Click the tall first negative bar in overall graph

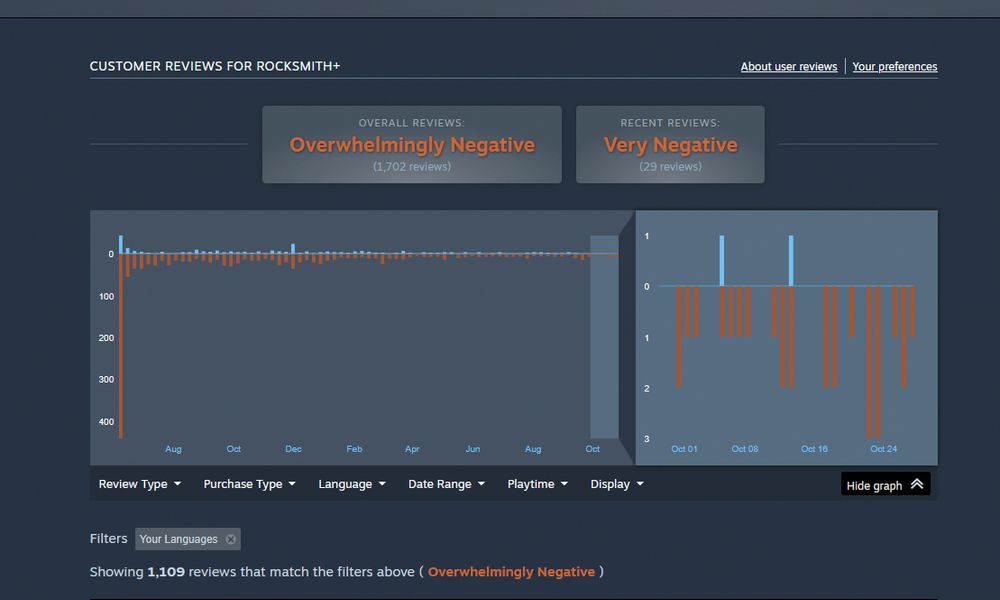click(121, 346)
